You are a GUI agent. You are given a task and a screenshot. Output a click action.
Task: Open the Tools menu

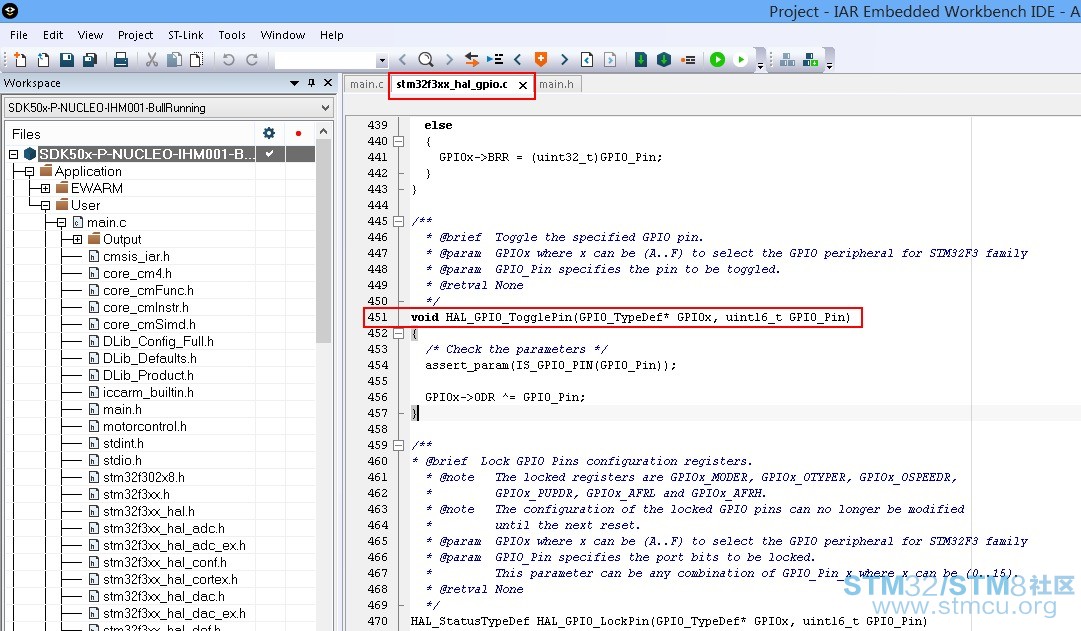click(x=232, y=35)
